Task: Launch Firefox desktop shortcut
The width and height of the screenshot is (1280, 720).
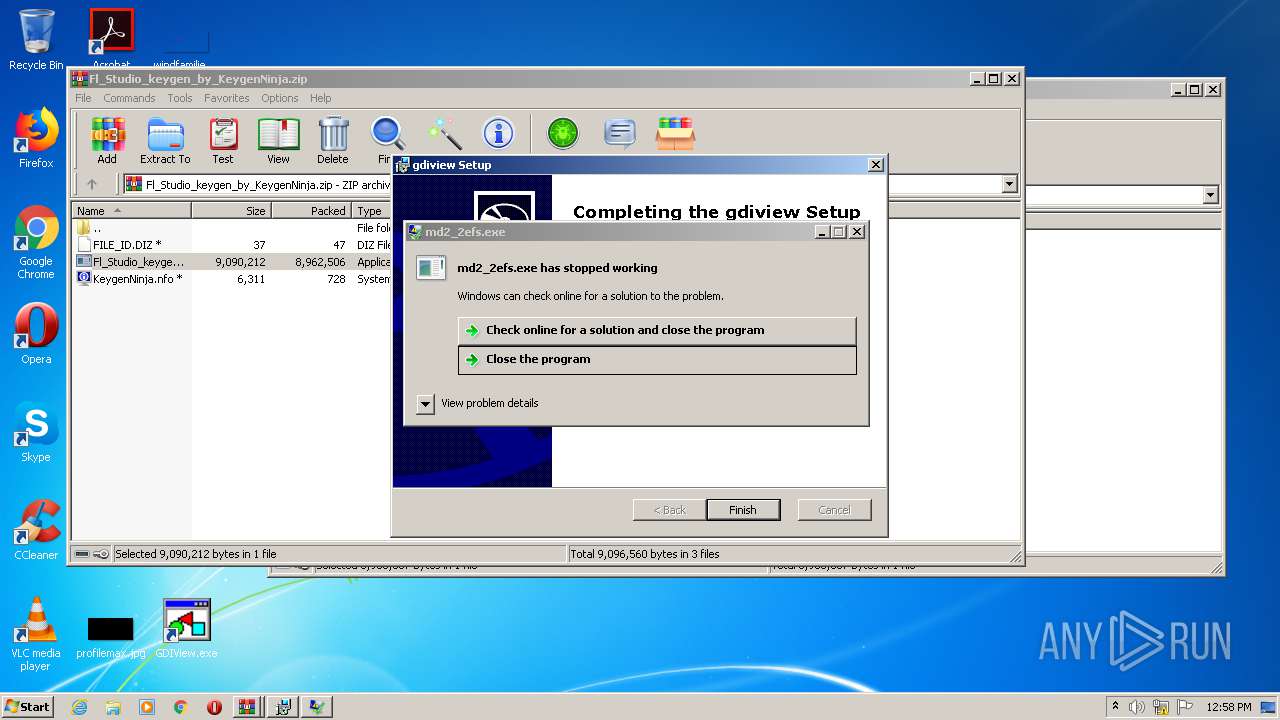Action: [36, 139]
